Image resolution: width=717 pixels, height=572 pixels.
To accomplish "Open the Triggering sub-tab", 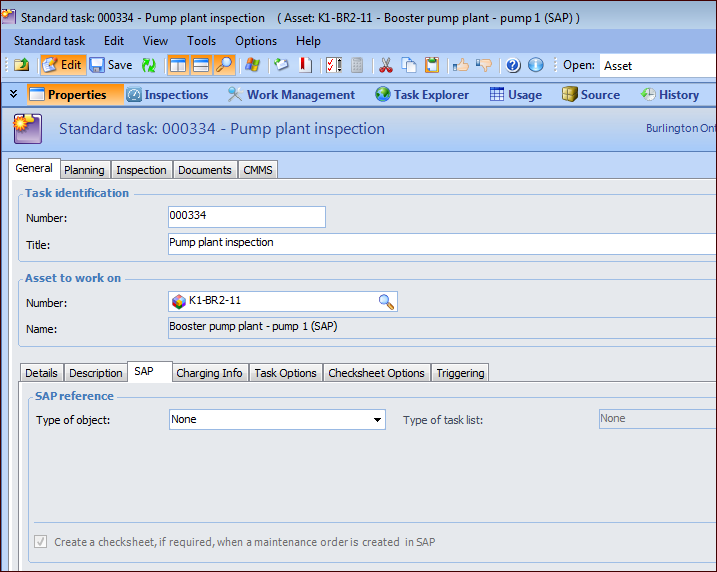I will [x=460, y=373].
